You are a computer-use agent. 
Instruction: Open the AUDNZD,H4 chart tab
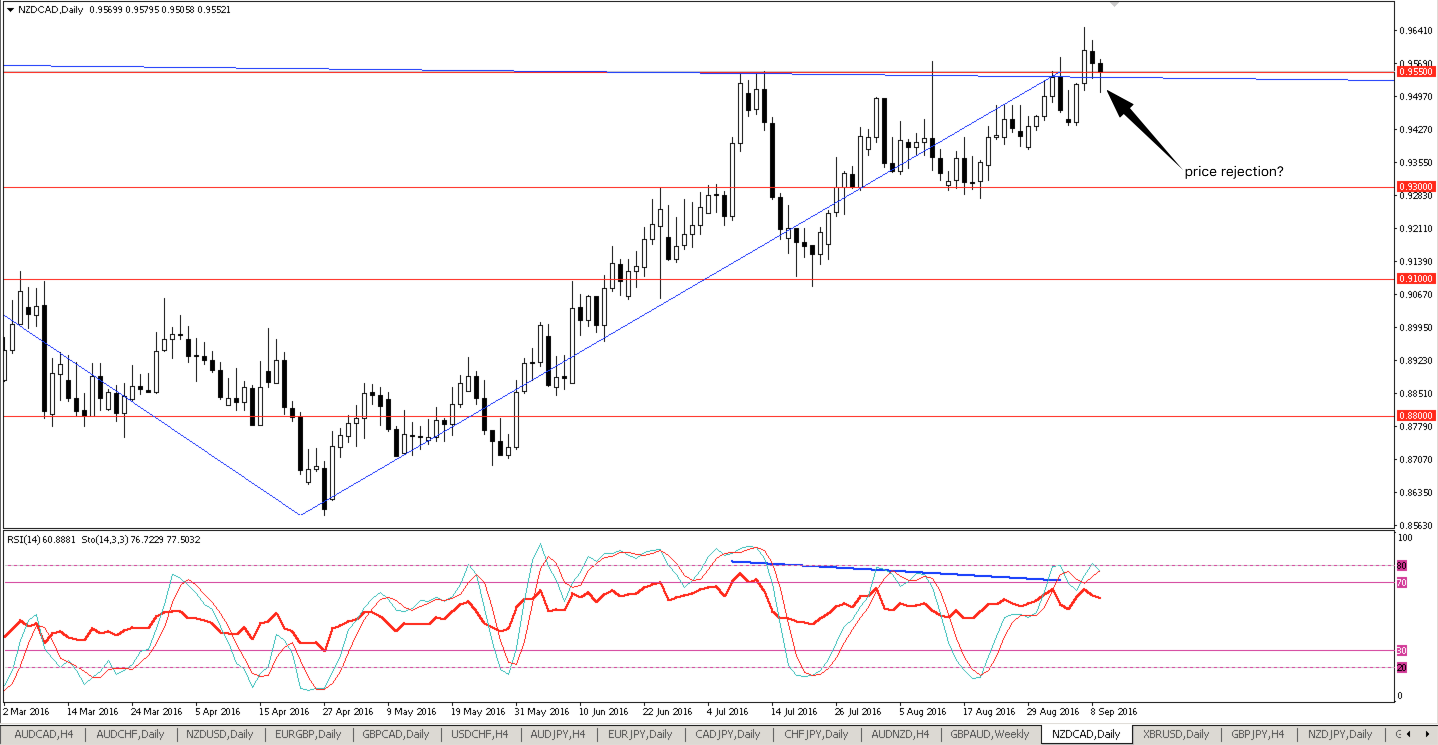(901, 735)
